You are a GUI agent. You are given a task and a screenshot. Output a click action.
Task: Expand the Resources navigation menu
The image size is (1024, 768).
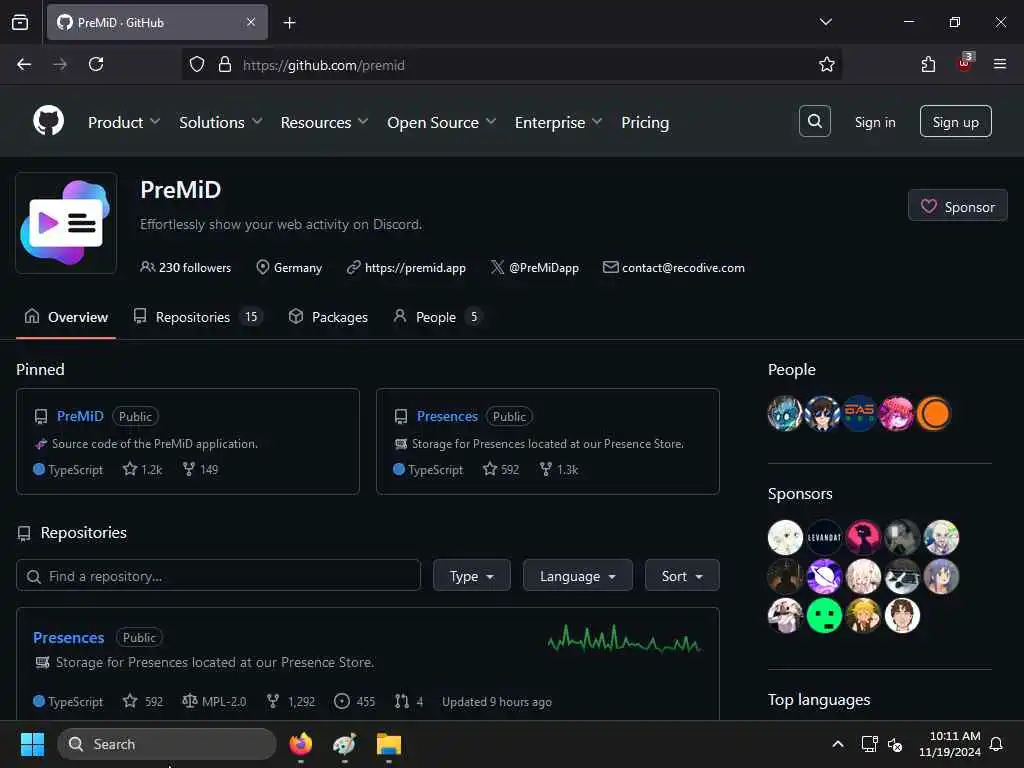[325, 122]
